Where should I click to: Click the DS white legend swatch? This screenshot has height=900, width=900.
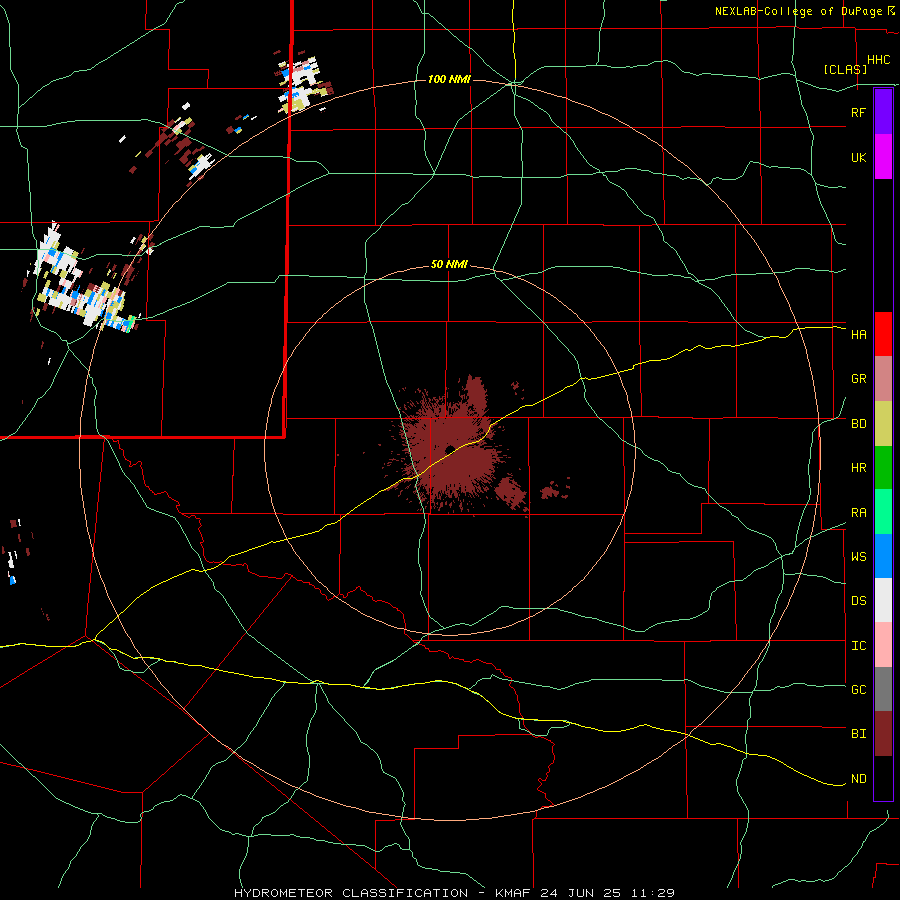click(x=883, y=600)
